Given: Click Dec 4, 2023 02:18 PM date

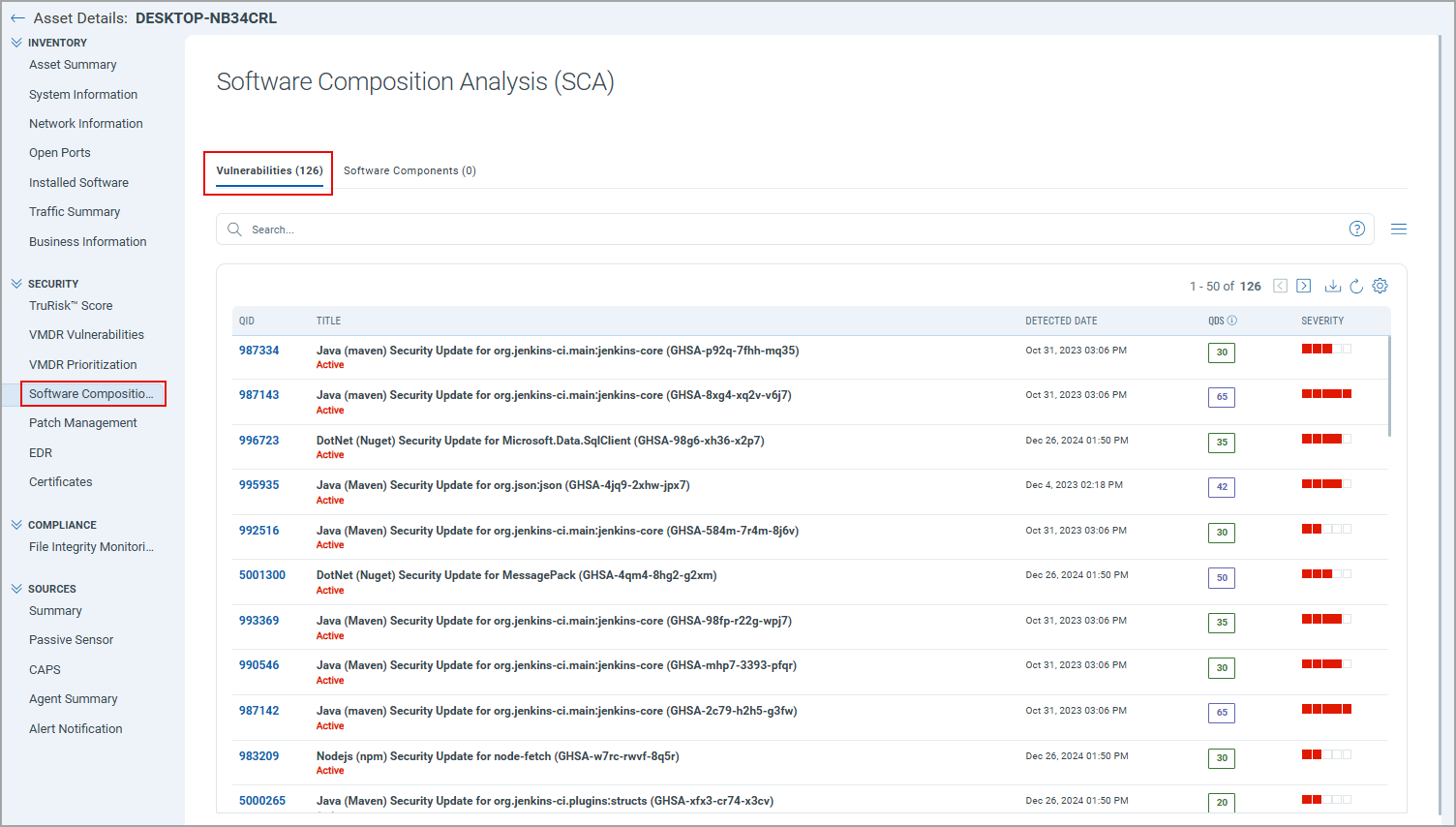Looking at the screenshot, I should (x=1075, y=485).
